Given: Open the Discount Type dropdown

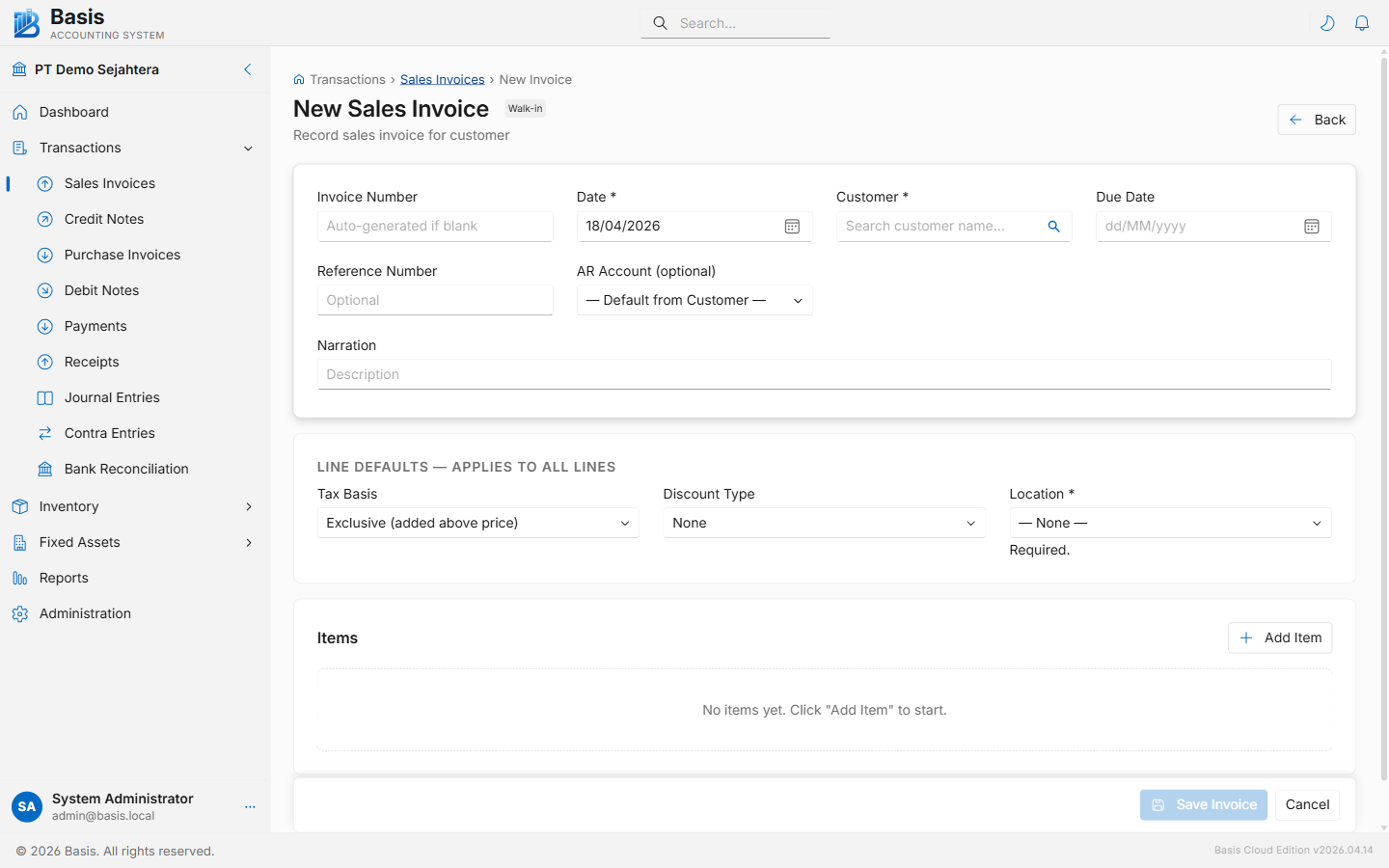Looking at the screenshot, I should click(x=824, y=523).
